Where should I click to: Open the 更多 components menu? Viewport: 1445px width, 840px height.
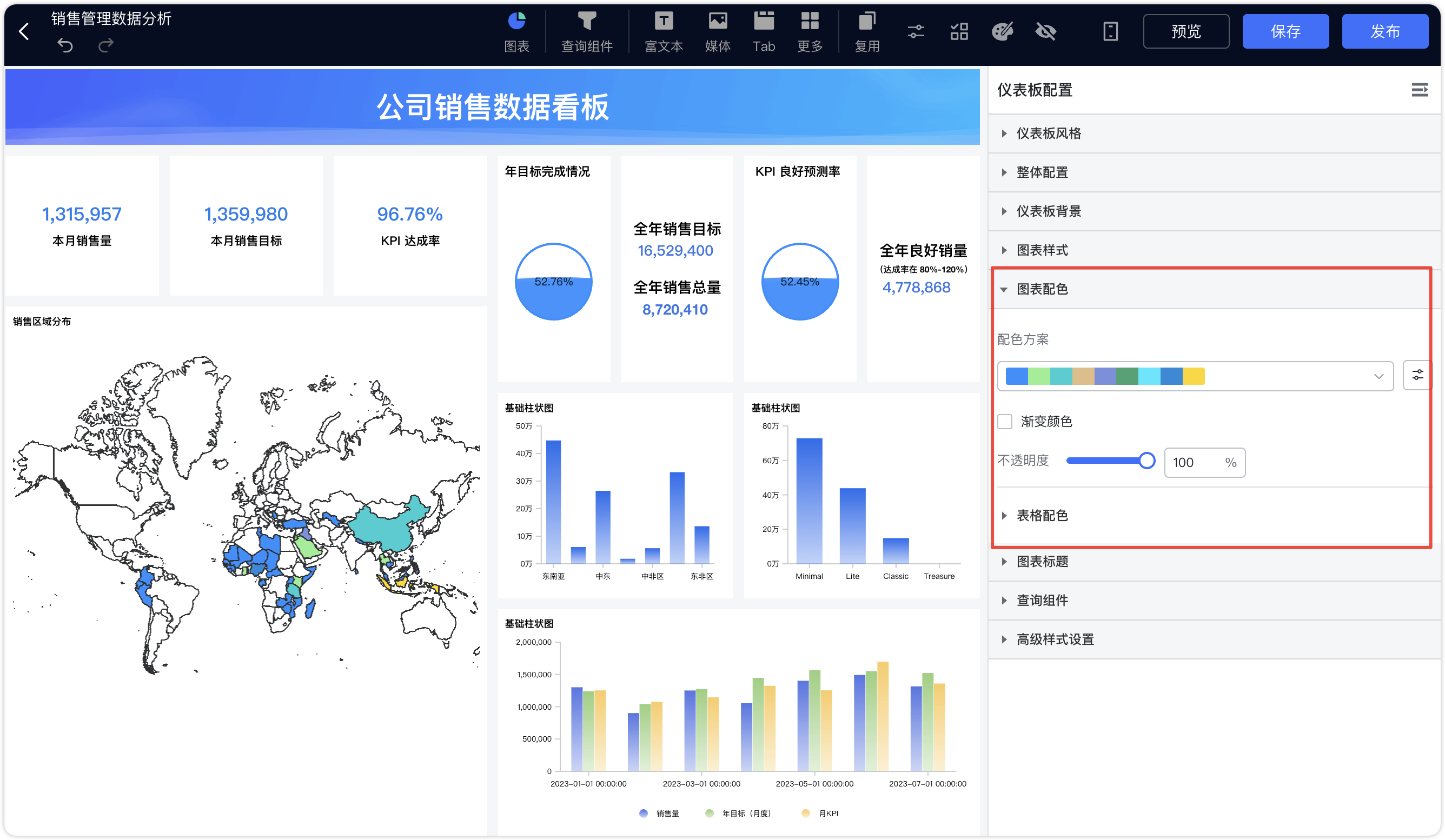[x=810, y=32]
